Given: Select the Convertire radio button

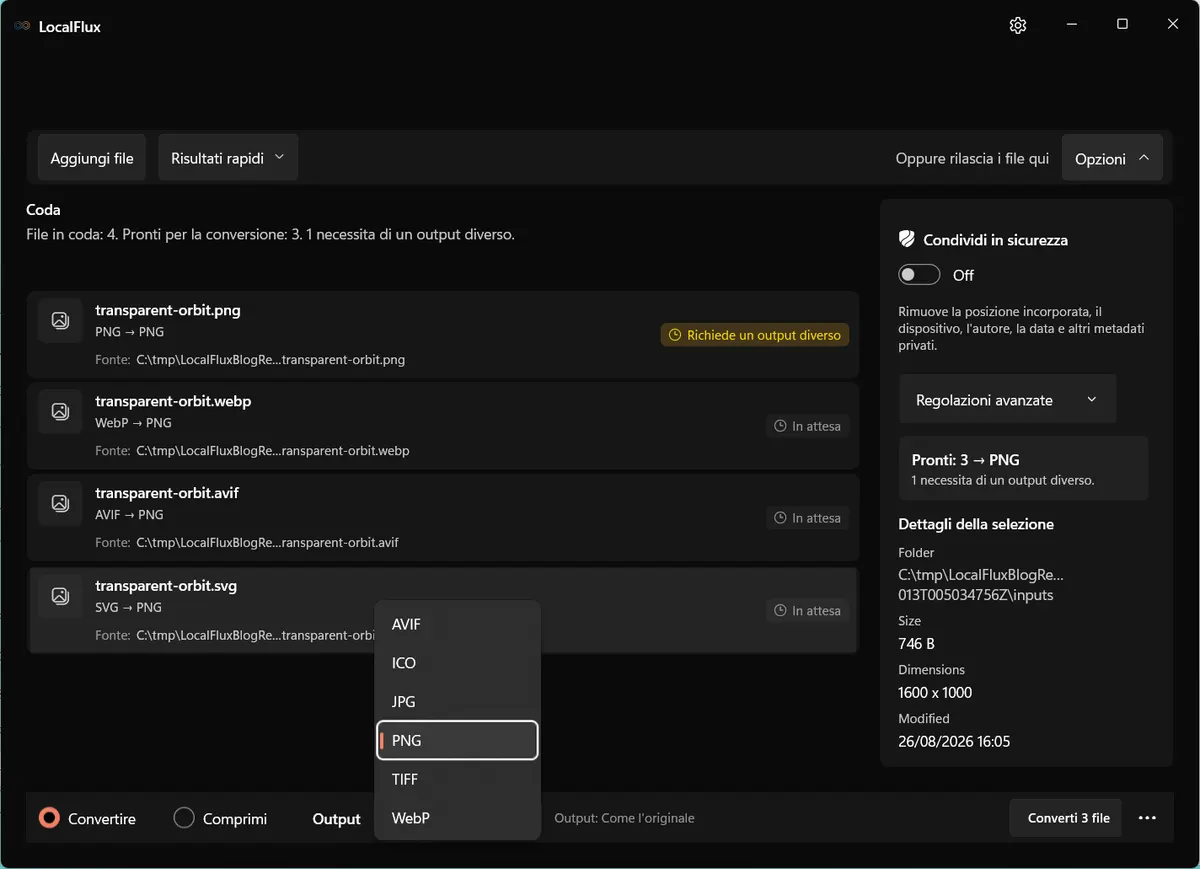Looking at the screenshot, I should click(48, 818).
